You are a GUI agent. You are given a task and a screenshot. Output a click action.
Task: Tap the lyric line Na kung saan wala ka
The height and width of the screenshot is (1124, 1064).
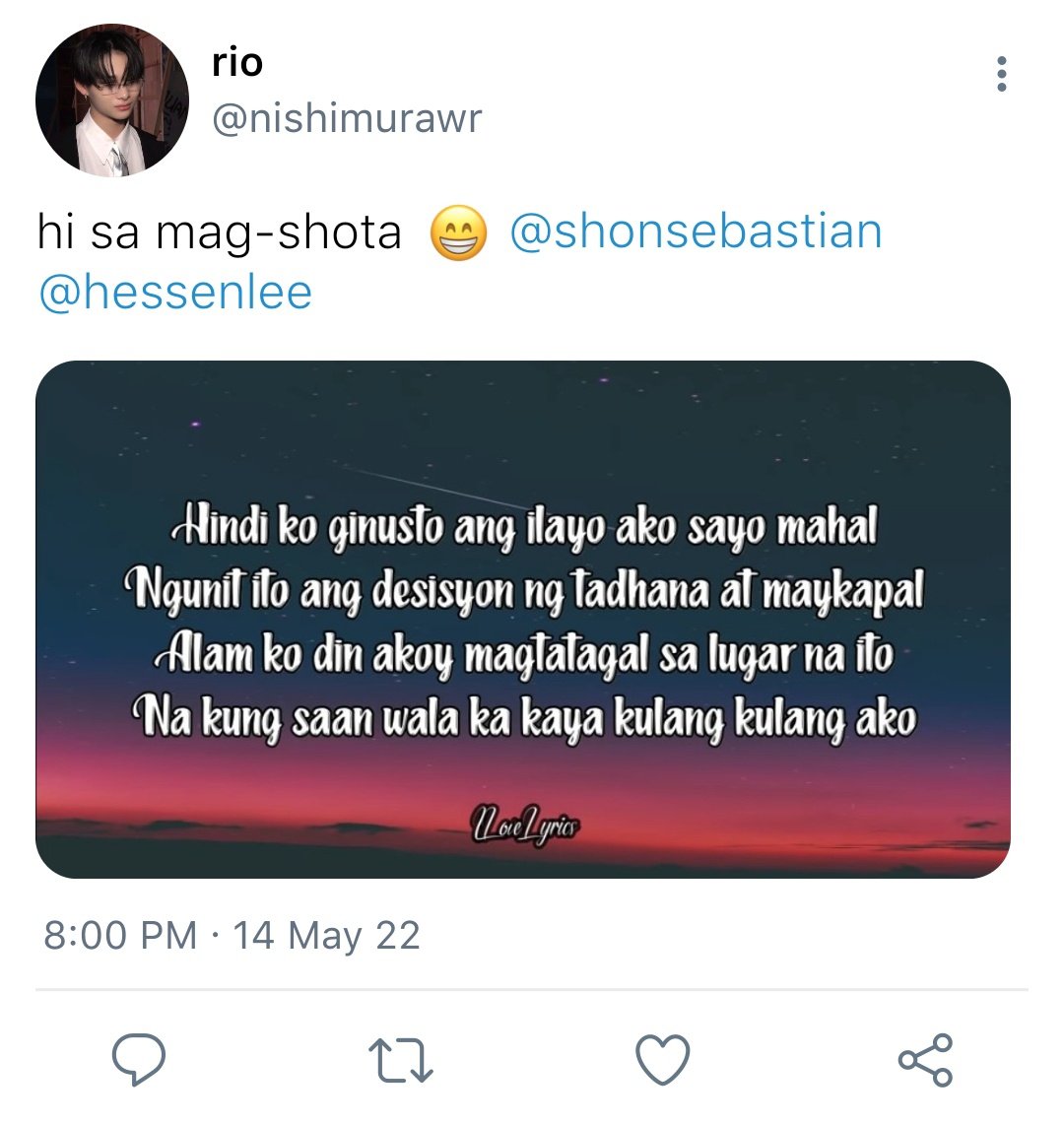click(x=524, y=718)
